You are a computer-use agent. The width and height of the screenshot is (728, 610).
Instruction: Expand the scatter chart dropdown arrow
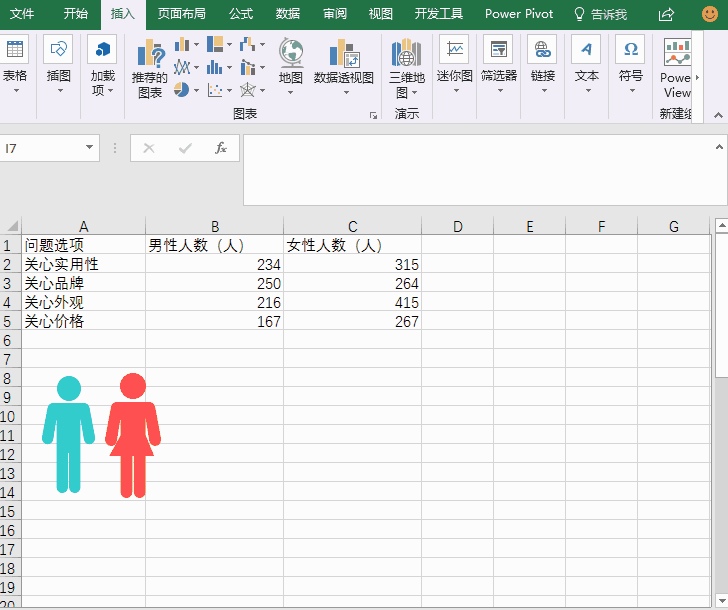(229, 90)
